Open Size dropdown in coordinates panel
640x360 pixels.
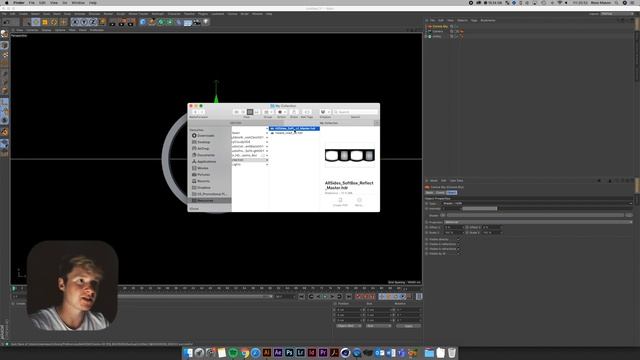click(x=378, y=326)
